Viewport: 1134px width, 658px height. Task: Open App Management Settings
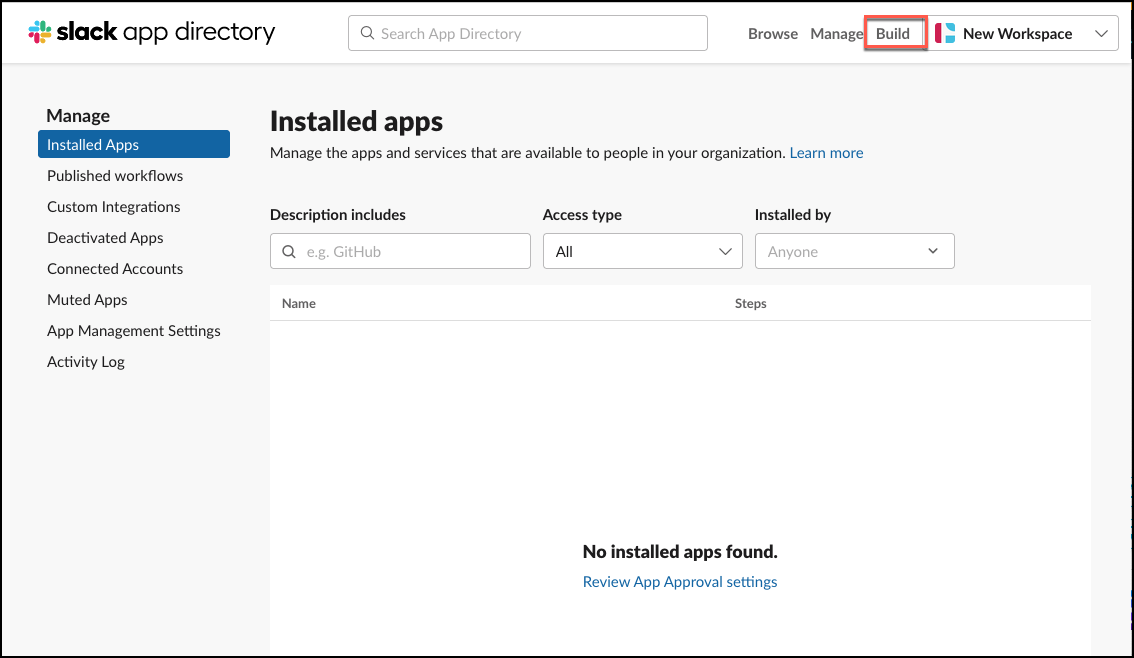pyautogui.click(x=134, y=330)
